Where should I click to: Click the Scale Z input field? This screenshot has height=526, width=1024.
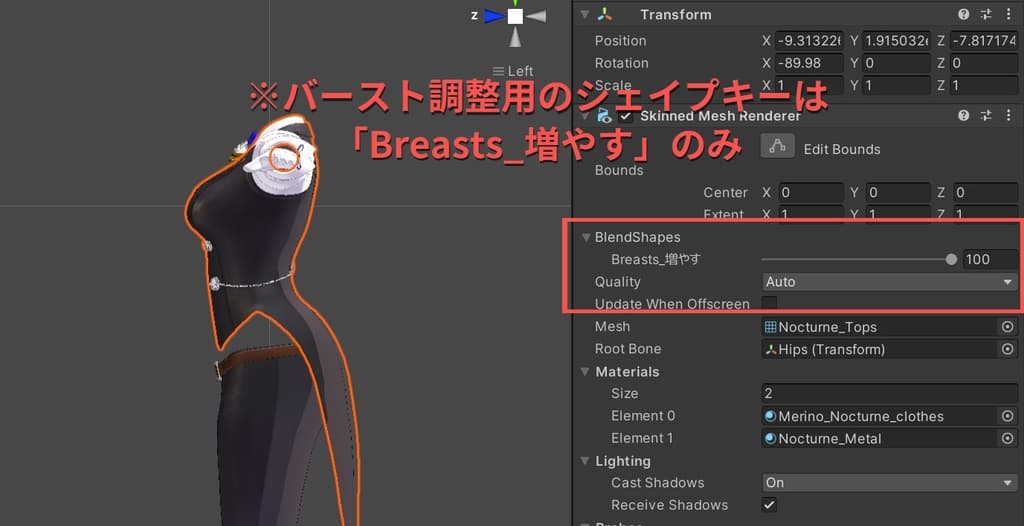(984, 86)
